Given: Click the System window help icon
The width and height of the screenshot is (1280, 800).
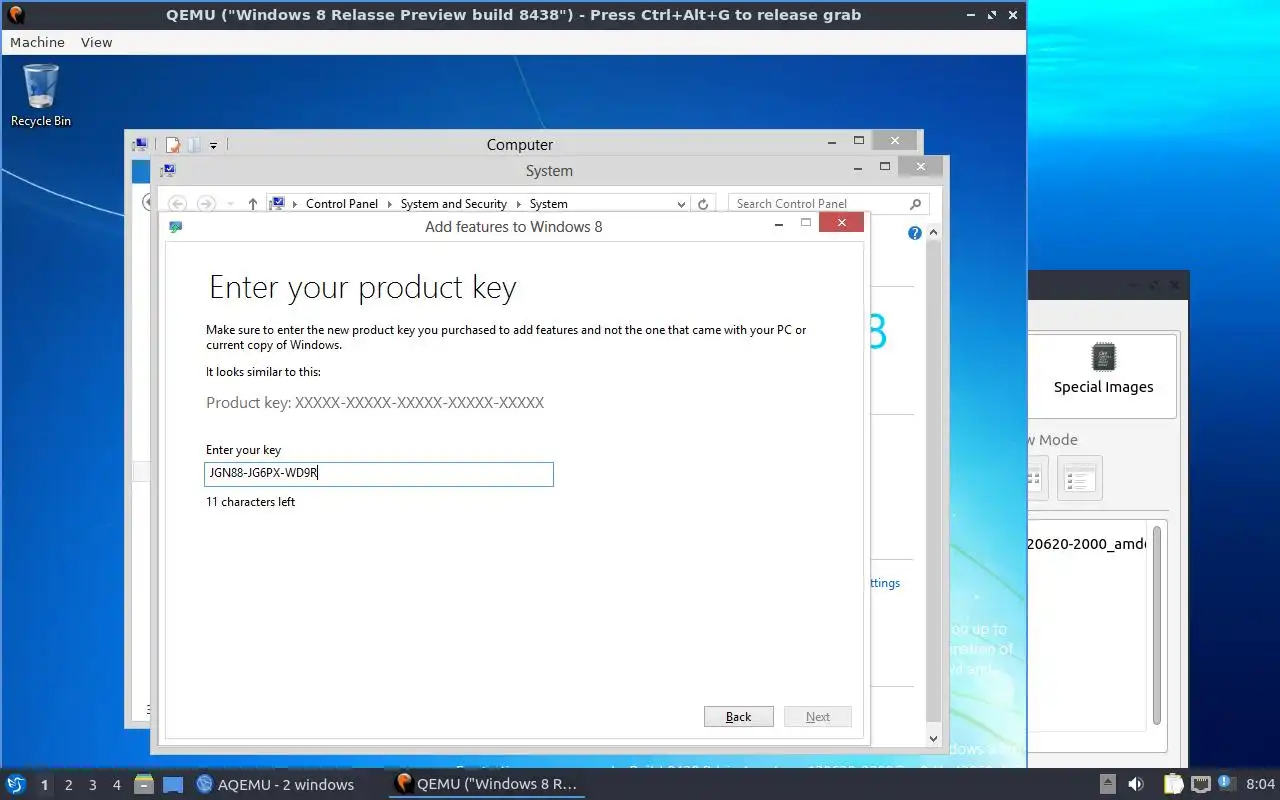Looking at the screenshot, I should (x=914, y=233).
